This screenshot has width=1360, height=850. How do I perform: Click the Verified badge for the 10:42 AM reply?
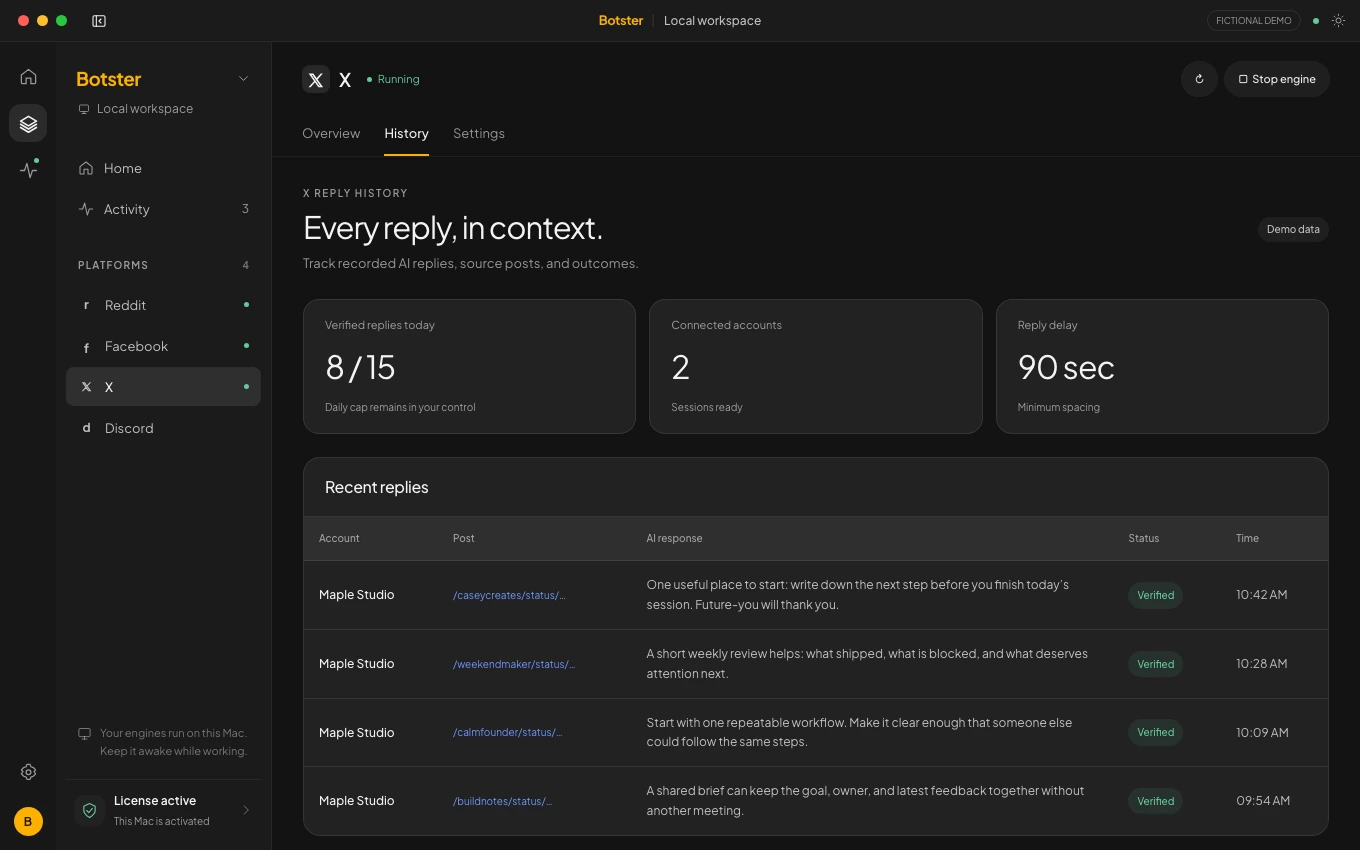pyautogui.click(x=1155, y=595)
